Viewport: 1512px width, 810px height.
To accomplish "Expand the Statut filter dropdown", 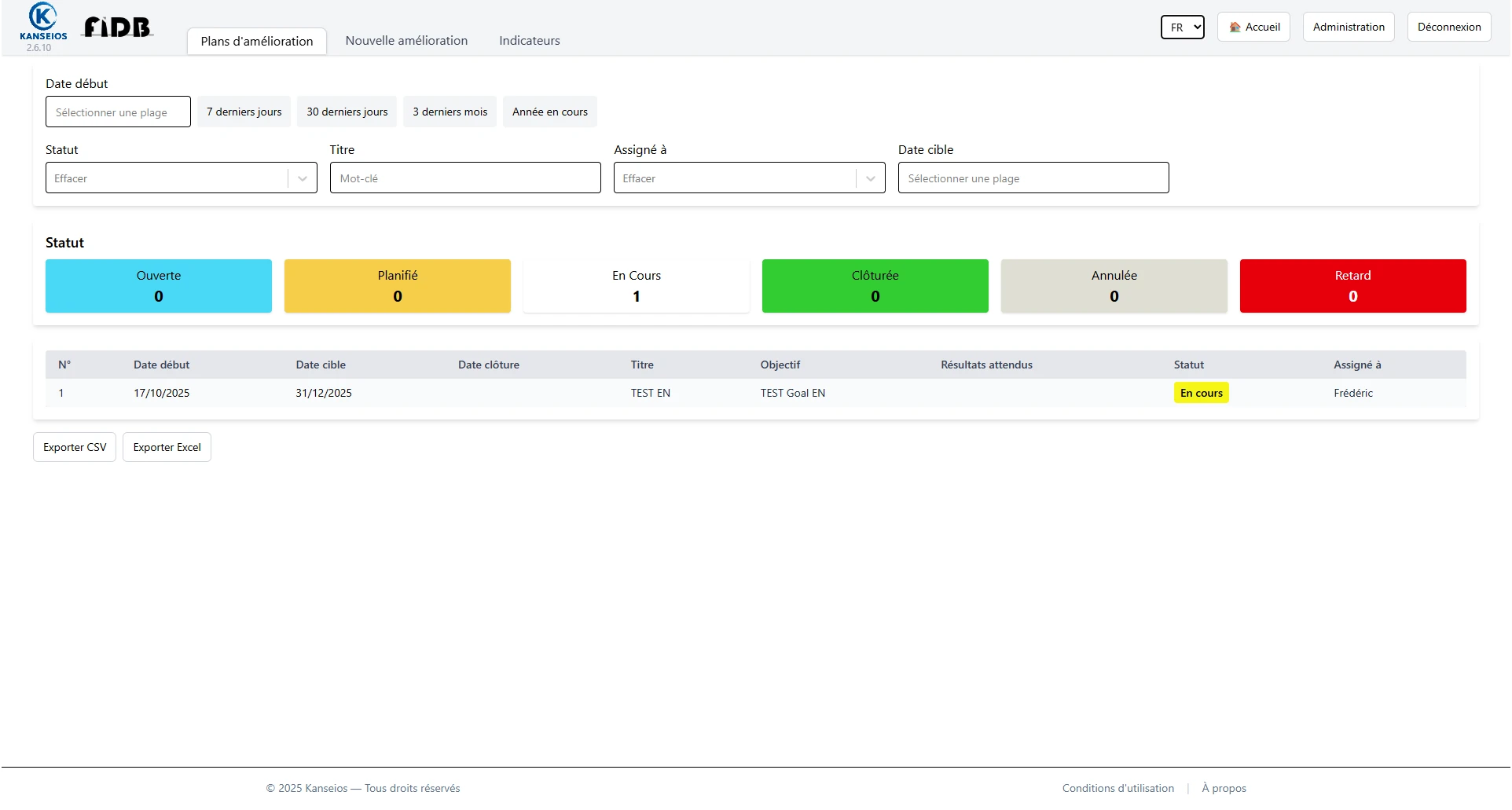I will click(302, 178).
